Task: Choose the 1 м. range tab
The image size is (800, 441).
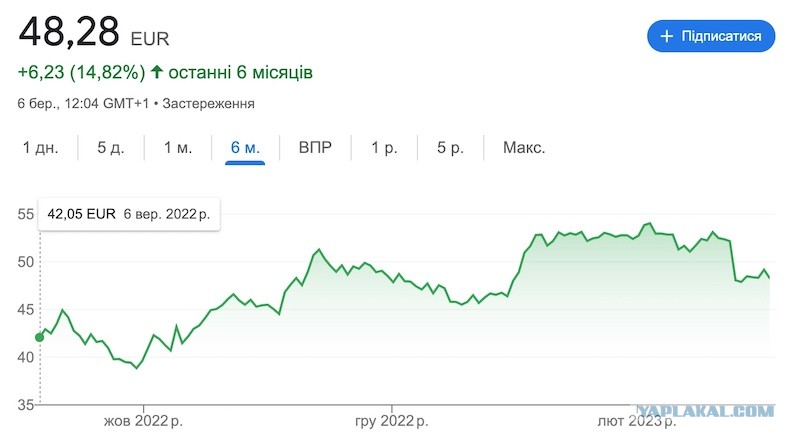Action: tap(178, 148)
